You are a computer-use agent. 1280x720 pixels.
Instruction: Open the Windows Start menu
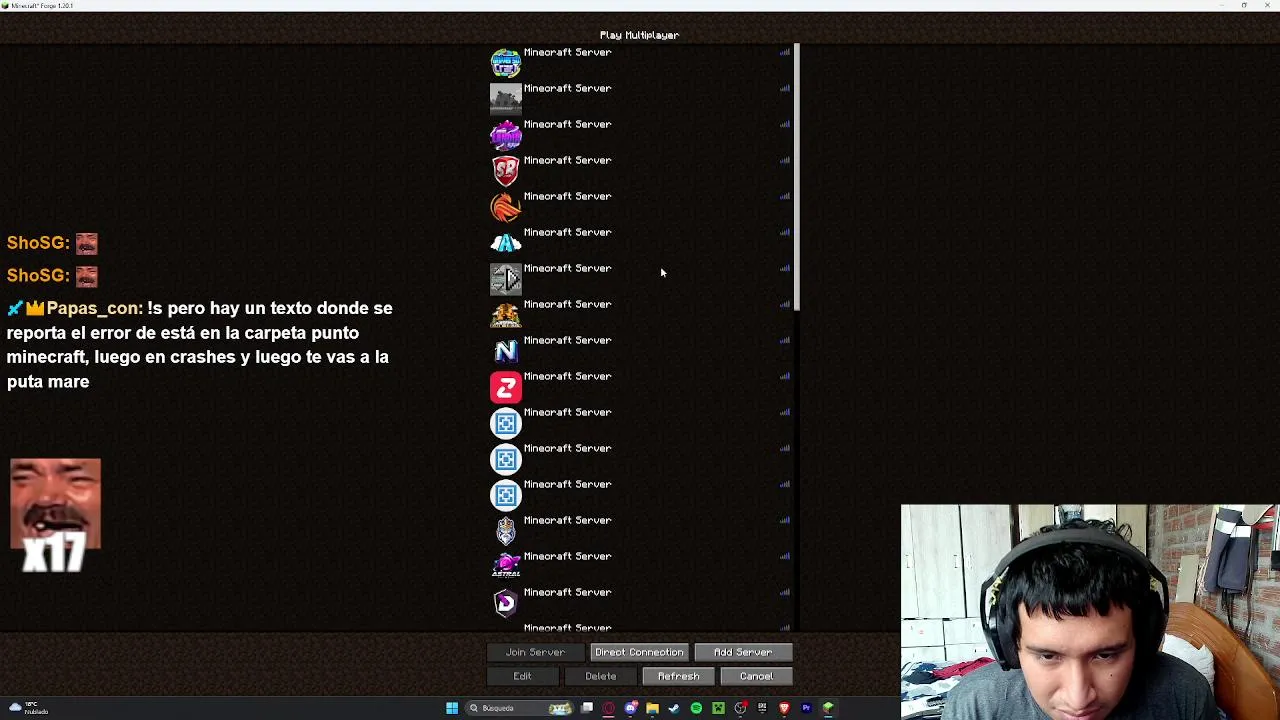pos(452,708)
